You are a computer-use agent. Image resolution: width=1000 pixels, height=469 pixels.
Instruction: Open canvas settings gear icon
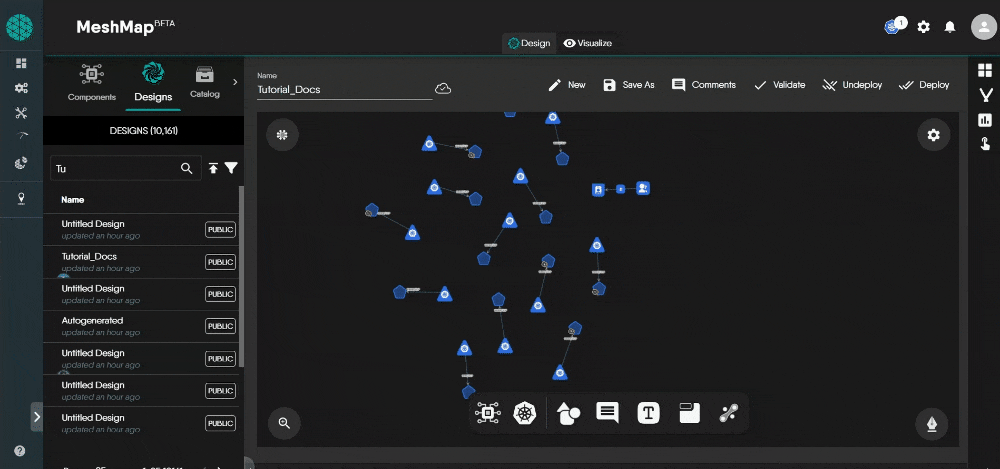(933, 135)
